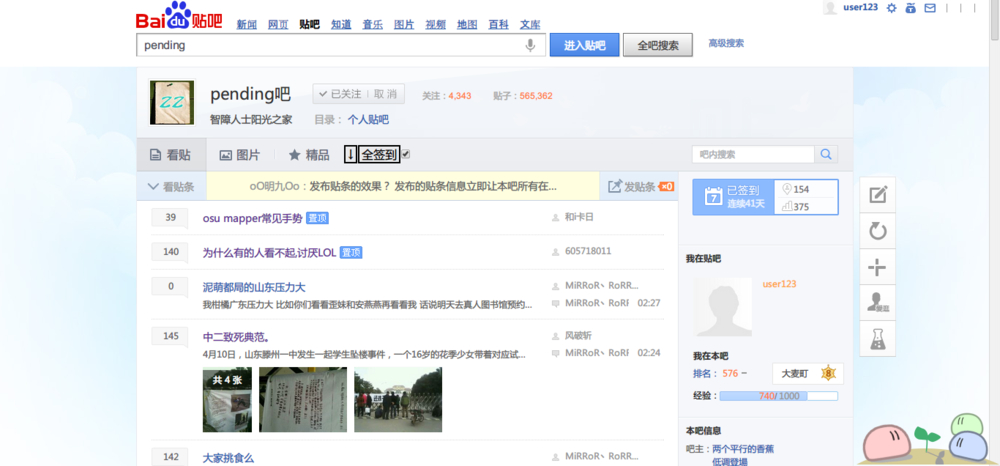Click the level 8 star badge
1000x466 pixels.
(x=828, y=374)
